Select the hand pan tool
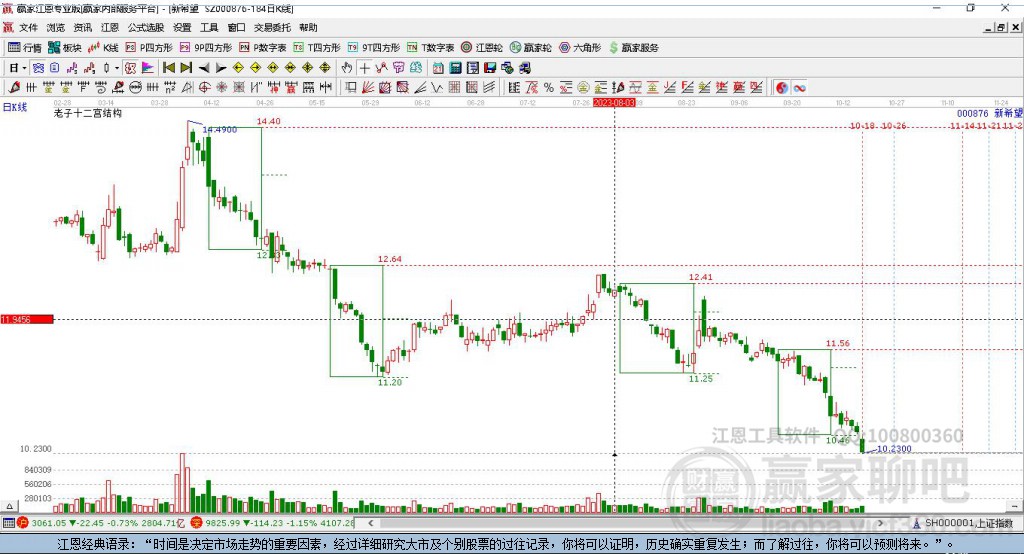Viewport: 1024px width, 554px height. tap(347, 68)
